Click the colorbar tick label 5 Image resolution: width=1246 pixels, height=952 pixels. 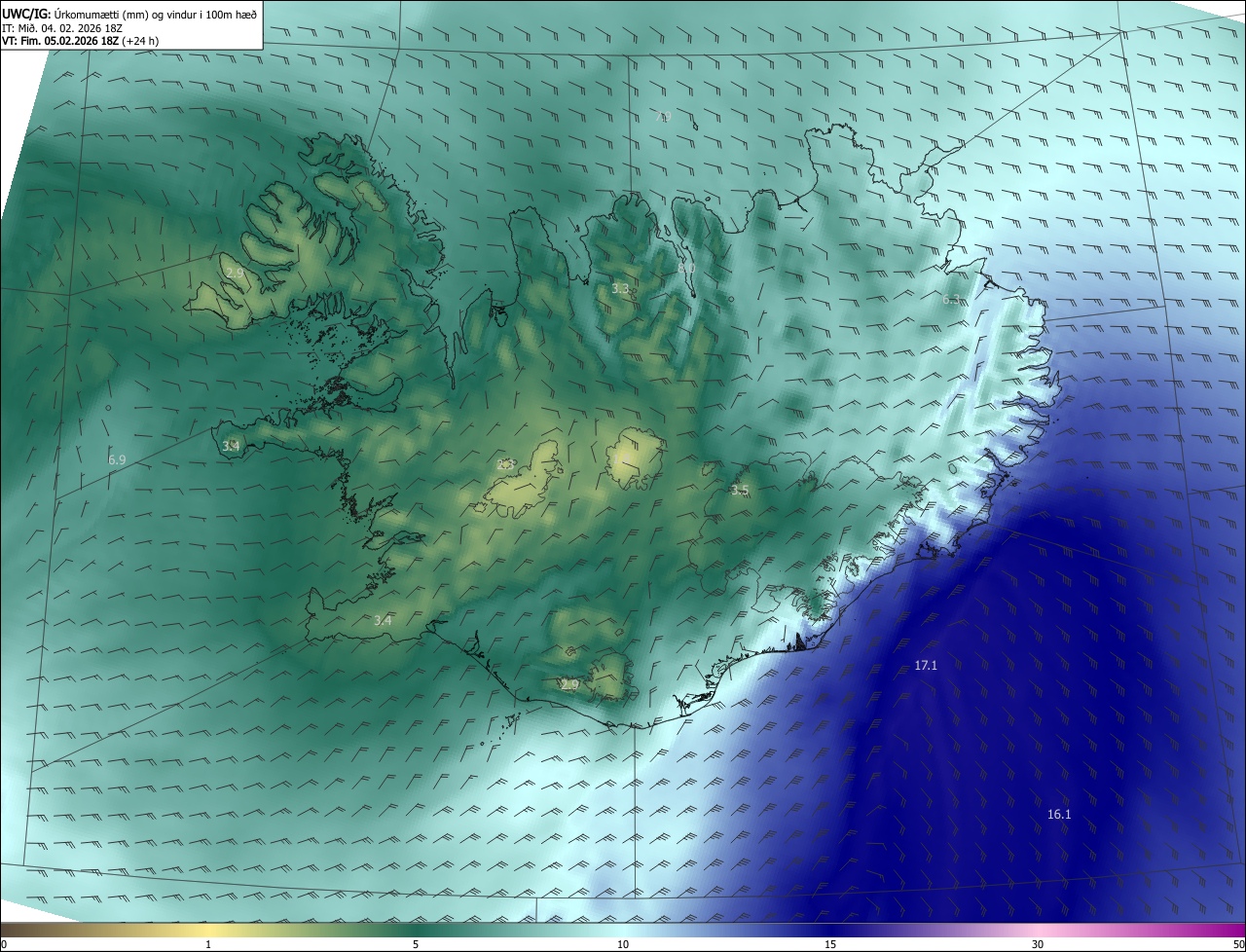click(416, 944)
